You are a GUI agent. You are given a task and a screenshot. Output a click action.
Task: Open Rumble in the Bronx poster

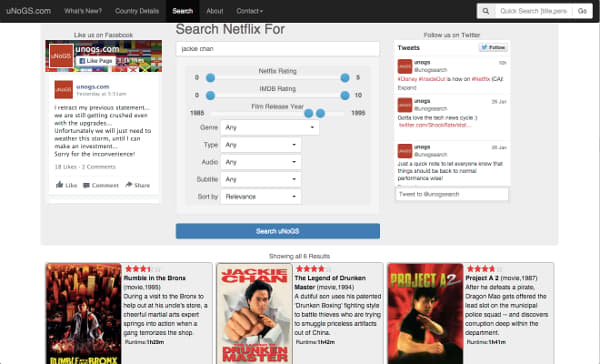click(84, 314)
